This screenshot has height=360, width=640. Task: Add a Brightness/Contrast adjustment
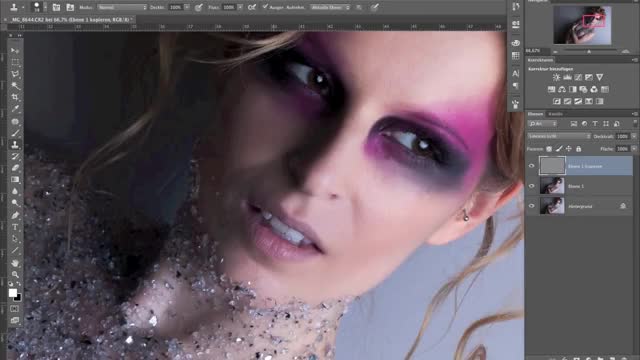tap(556, 77)
